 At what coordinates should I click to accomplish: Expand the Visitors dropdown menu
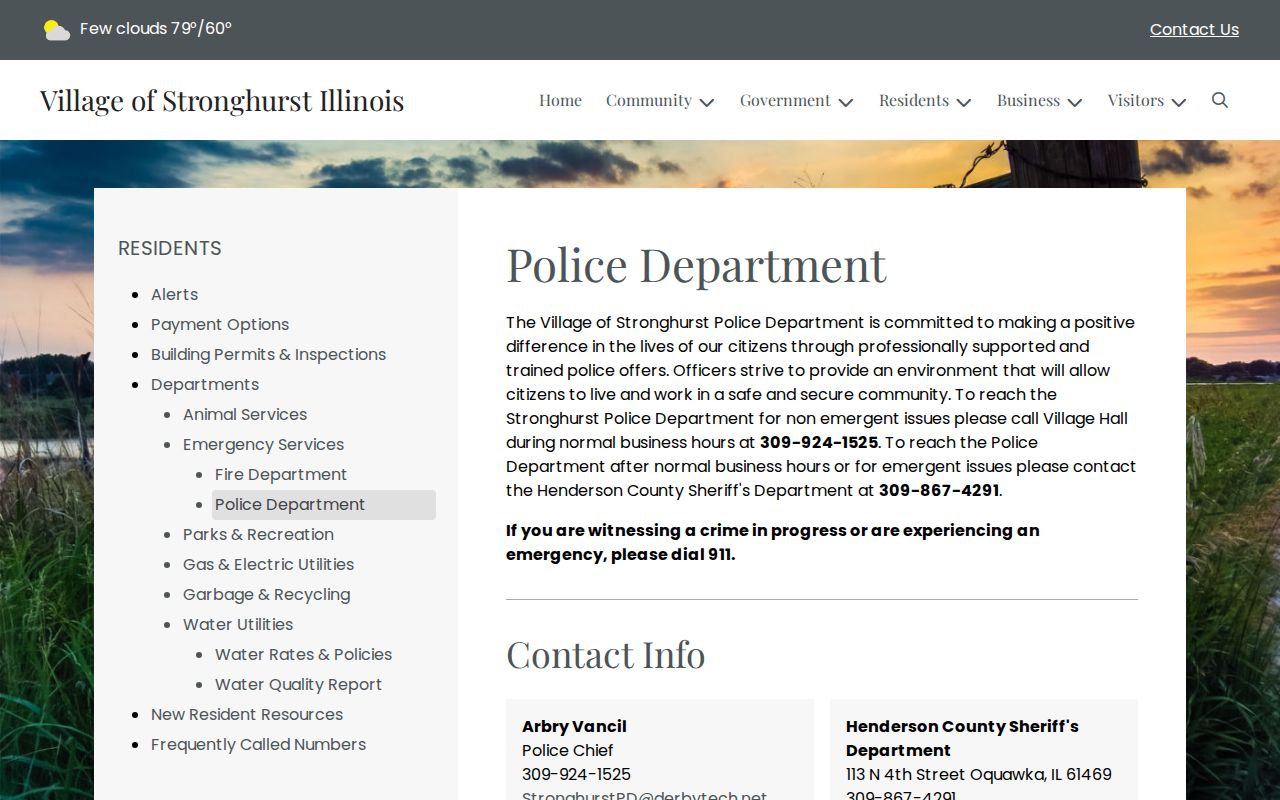click(1147, 101)
